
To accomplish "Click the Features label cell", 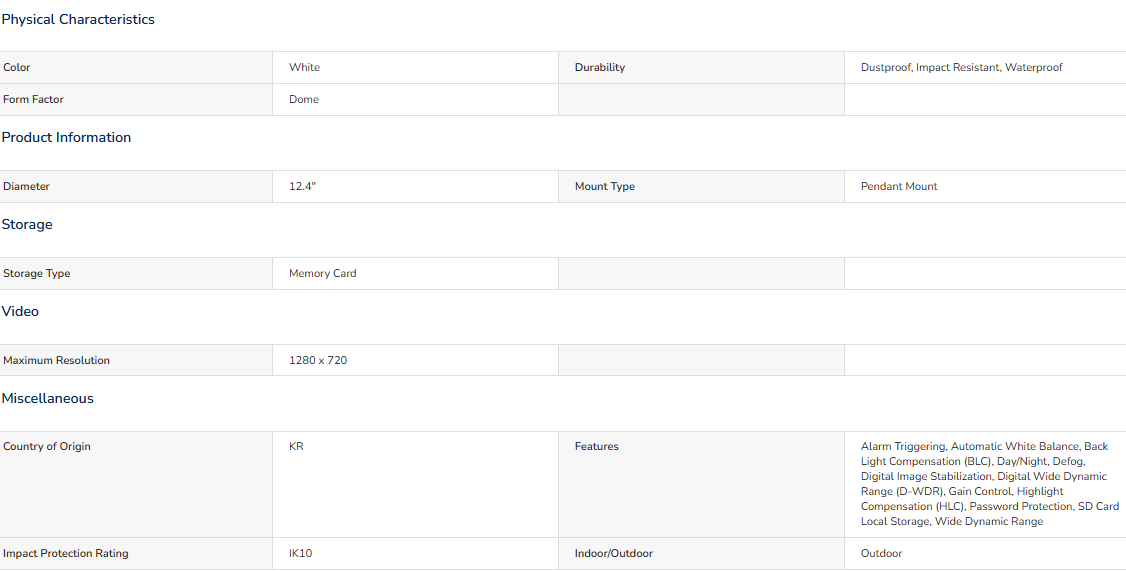I will click(702, 484).
